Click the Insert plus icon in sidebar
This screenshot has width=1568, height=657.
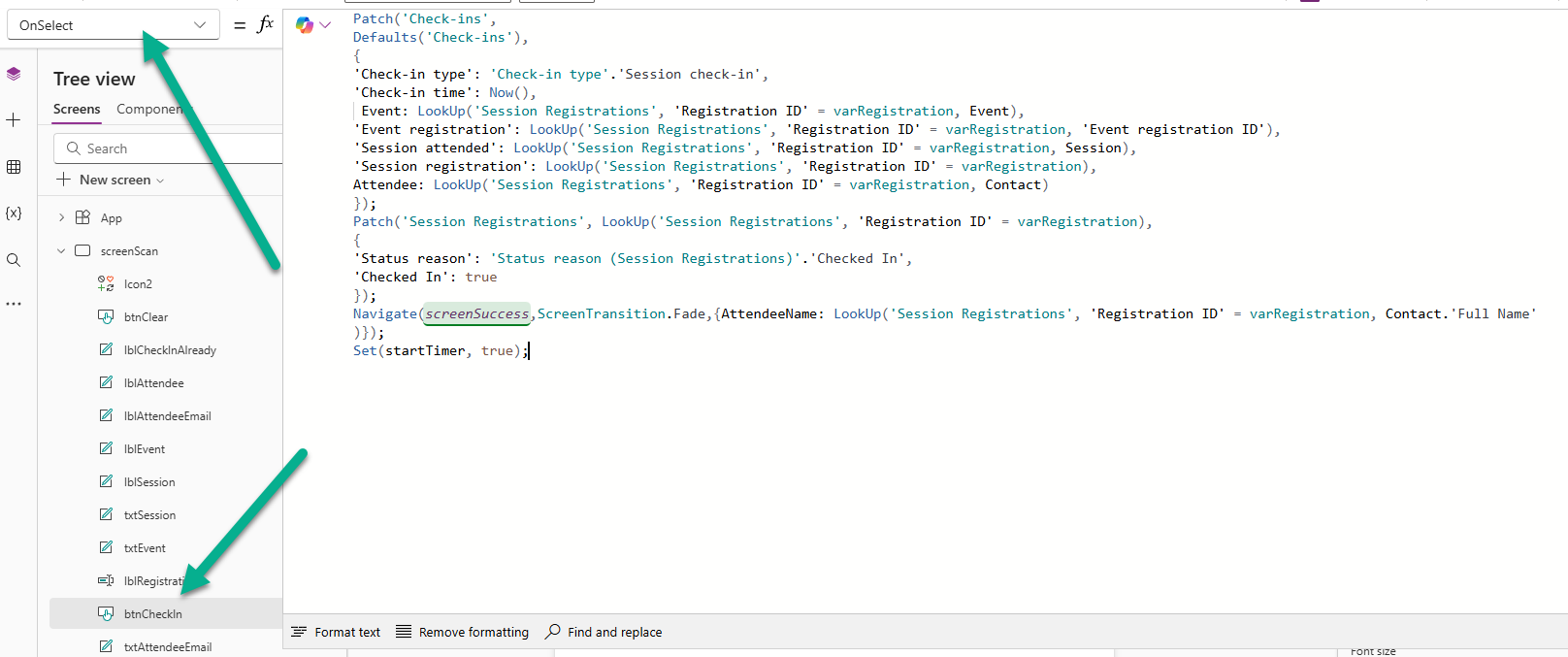14,120
